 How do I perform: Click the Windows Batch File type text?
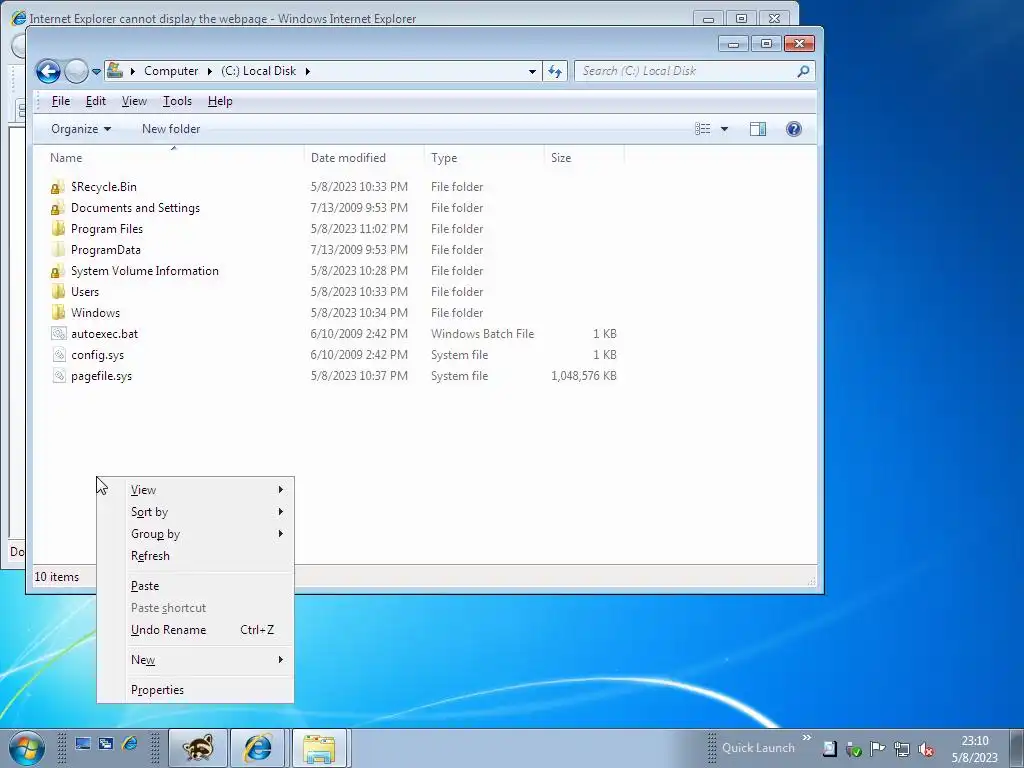point(482,334)
